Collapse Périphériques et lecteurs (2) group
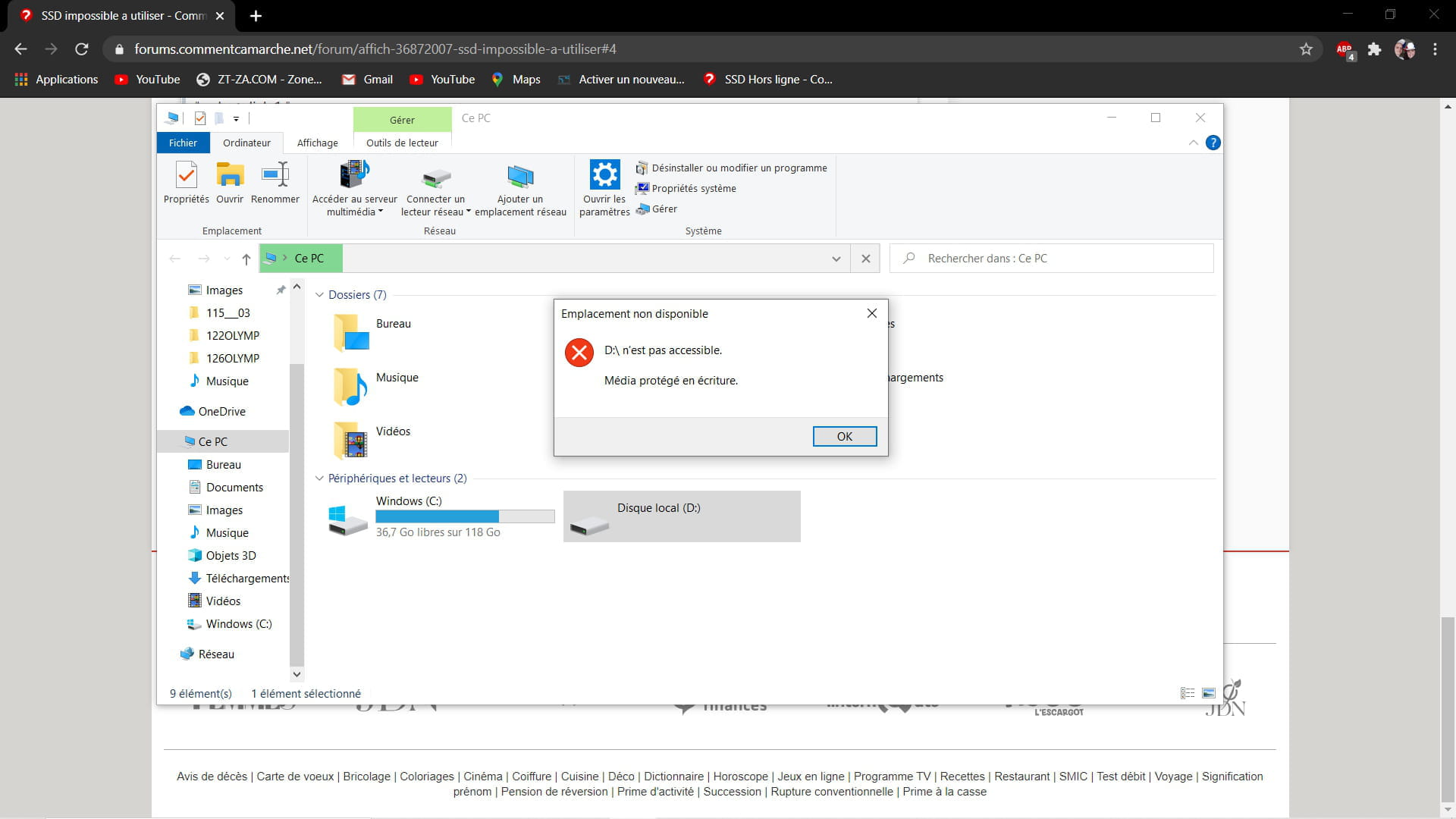The width and height of the screenshot is (1456, 819). click(x=319, y=479)
